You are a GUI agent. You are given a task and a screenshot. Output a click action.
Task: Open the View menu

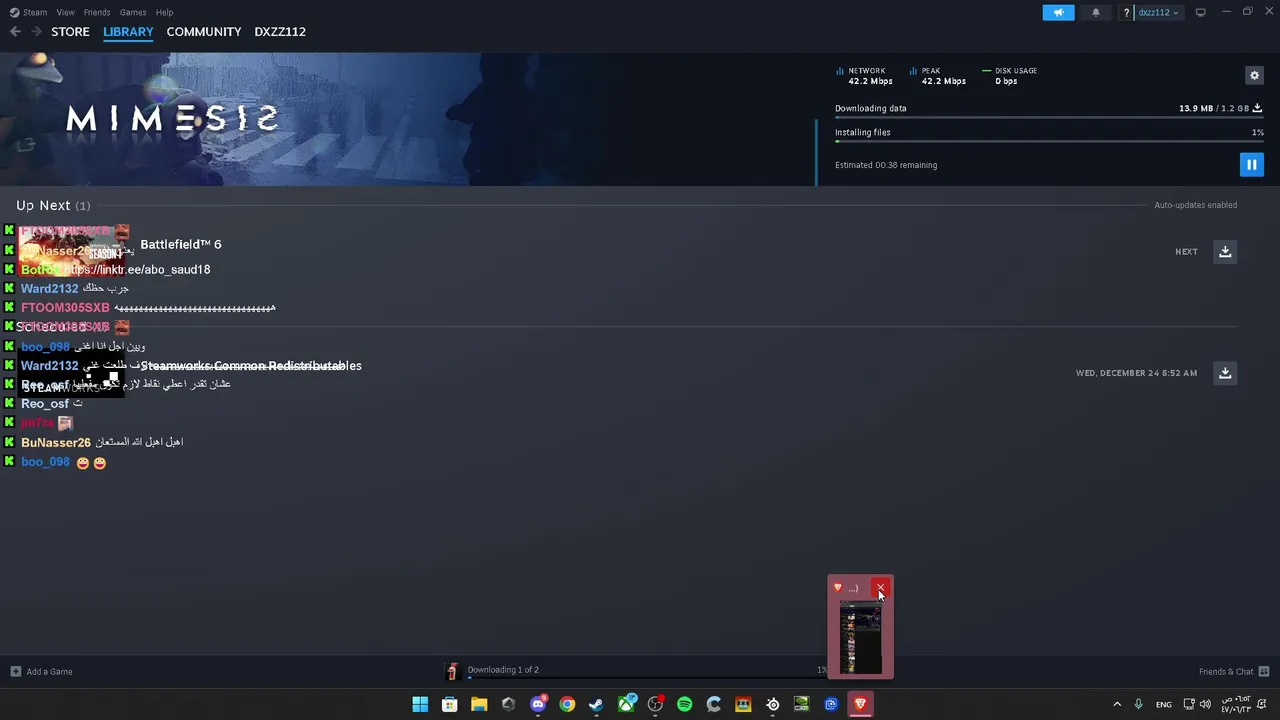(x=65, y=12)
